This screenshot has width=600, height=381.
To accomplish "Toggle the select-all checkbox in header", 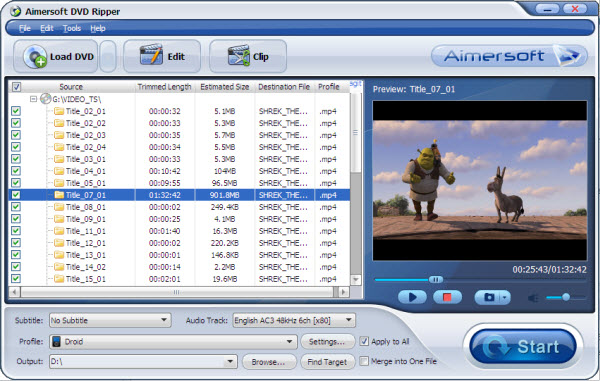I will point(16,87).
